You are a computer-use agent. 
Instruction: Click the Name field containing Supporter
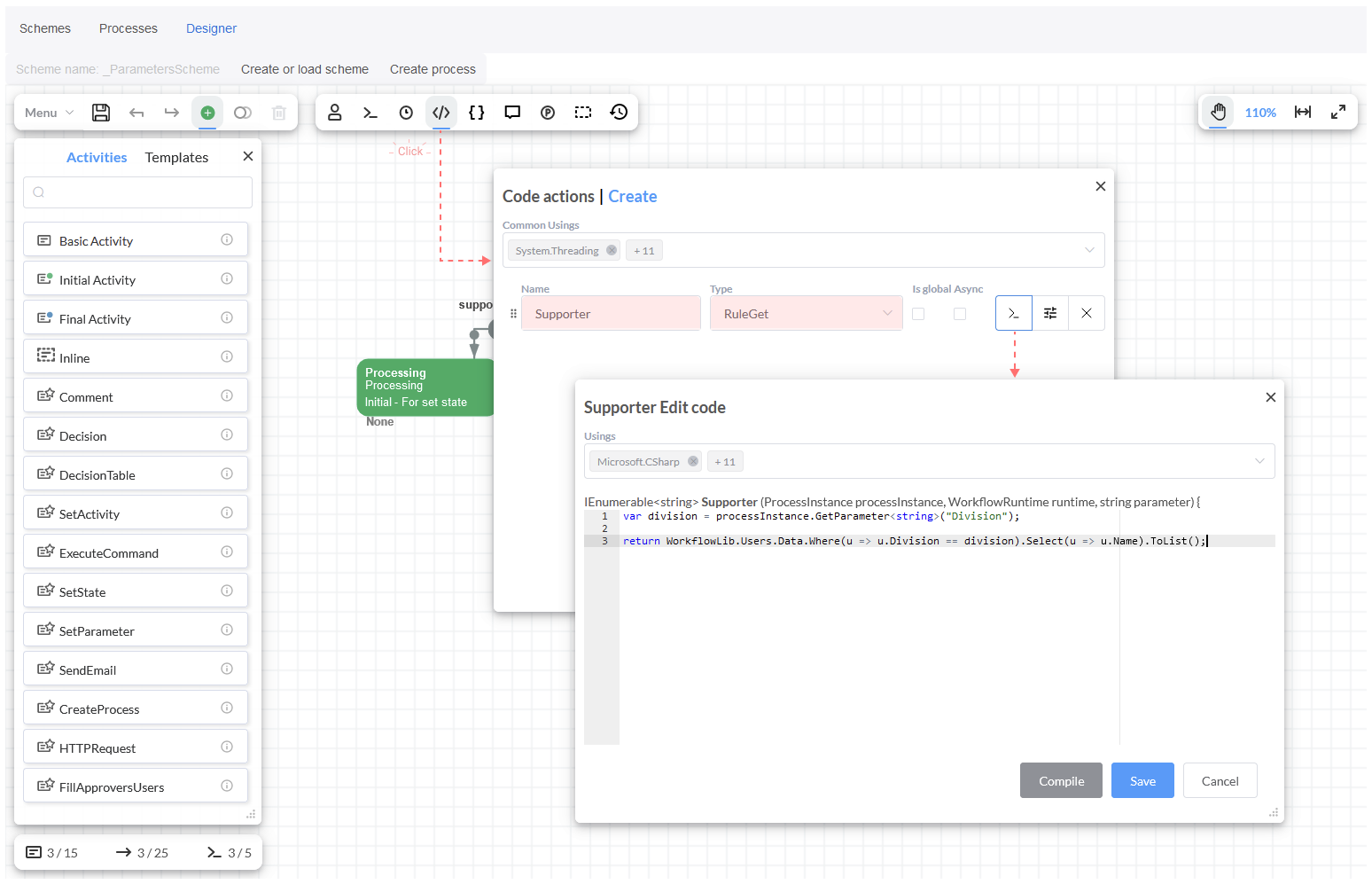611,313
